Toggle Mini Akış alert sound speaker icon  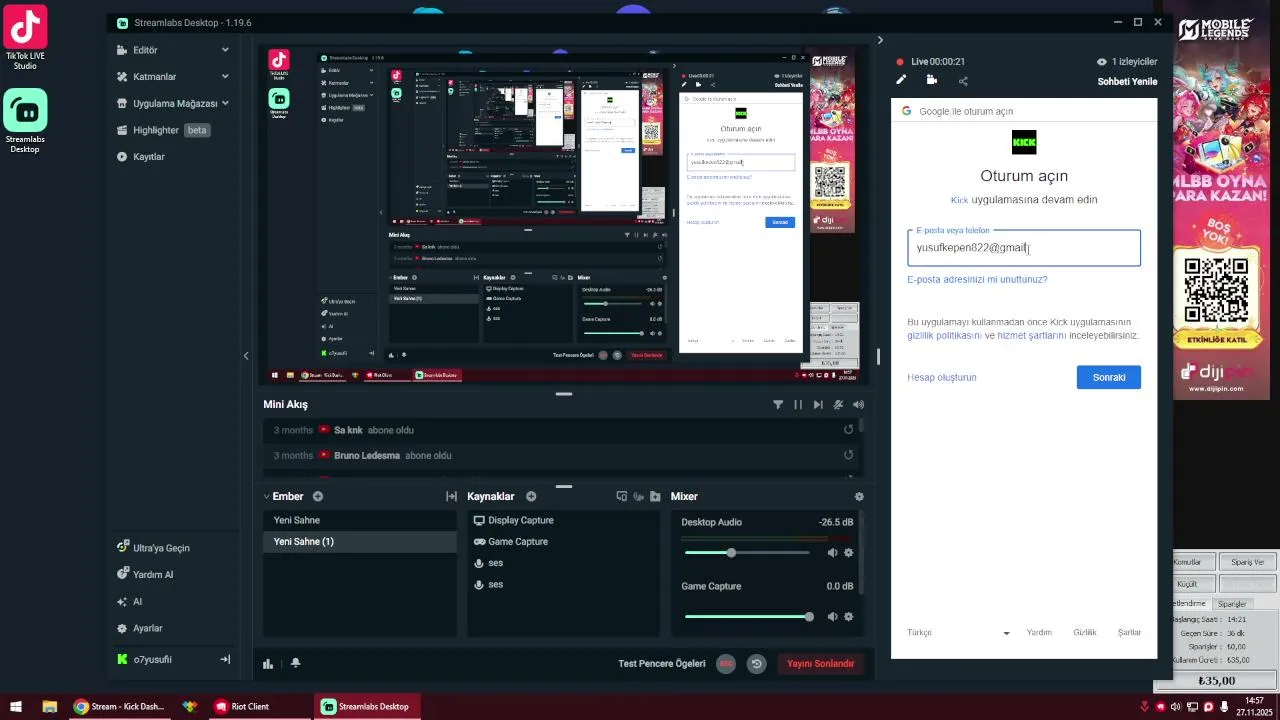pos(858,405)
